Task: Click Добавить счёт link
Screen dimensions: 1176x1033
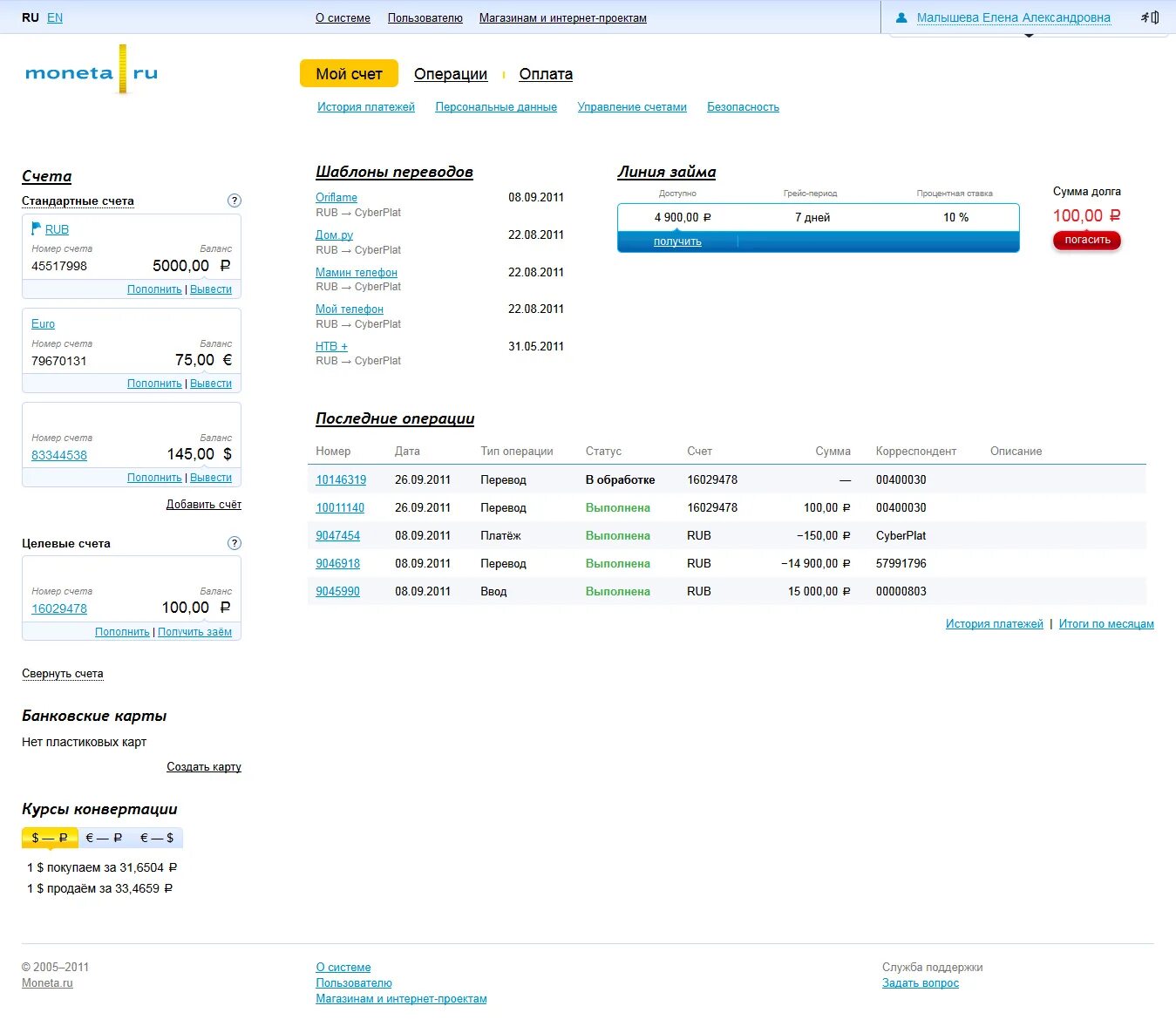Action: coord(204,505)
